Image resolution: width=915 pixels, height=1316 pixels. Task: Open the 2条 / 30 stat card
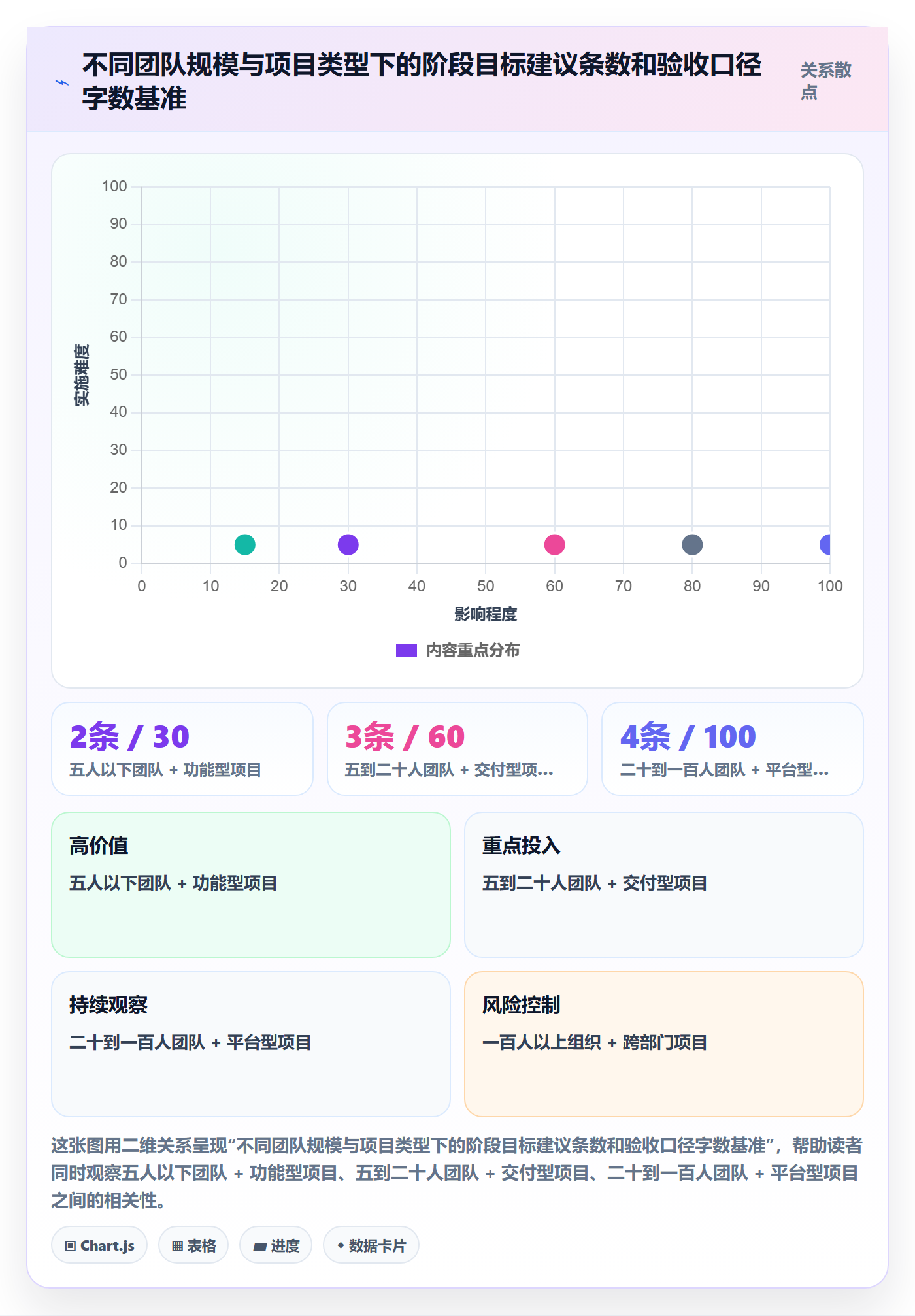[182, 749]
